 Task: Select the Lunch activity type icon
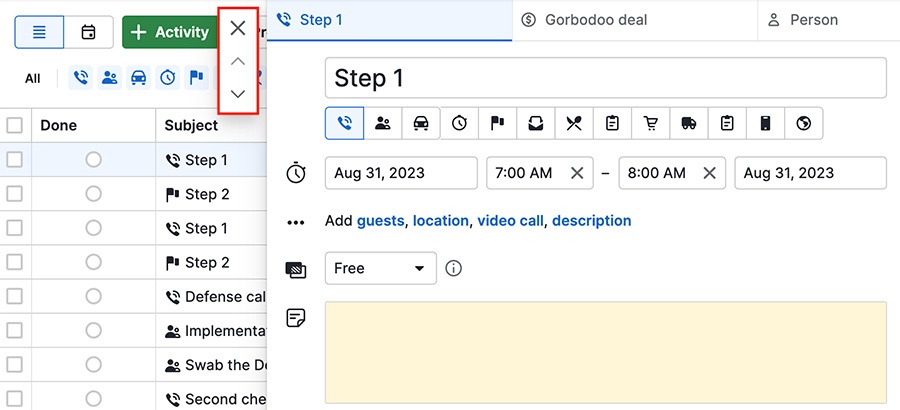(573, 123)
